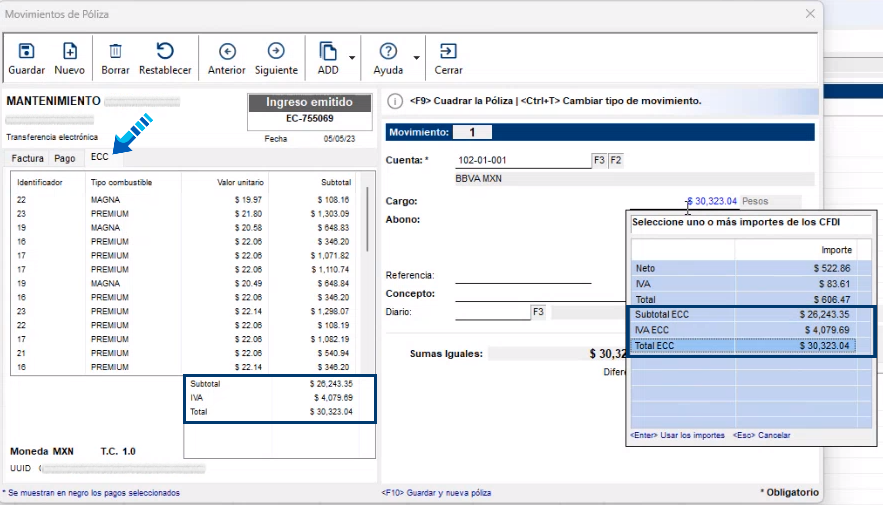
Task: Click the Ingreso emitido label
Action: pyautogui.click(x=310, y=102)
